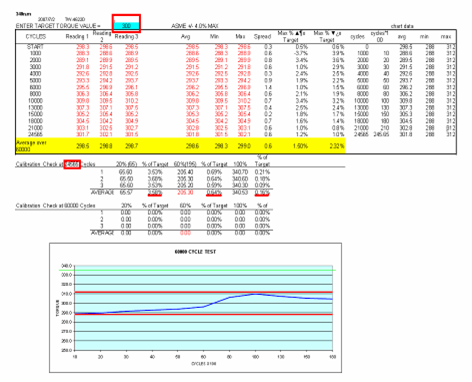Select the 2.32% cell in yellow average row

336,146
